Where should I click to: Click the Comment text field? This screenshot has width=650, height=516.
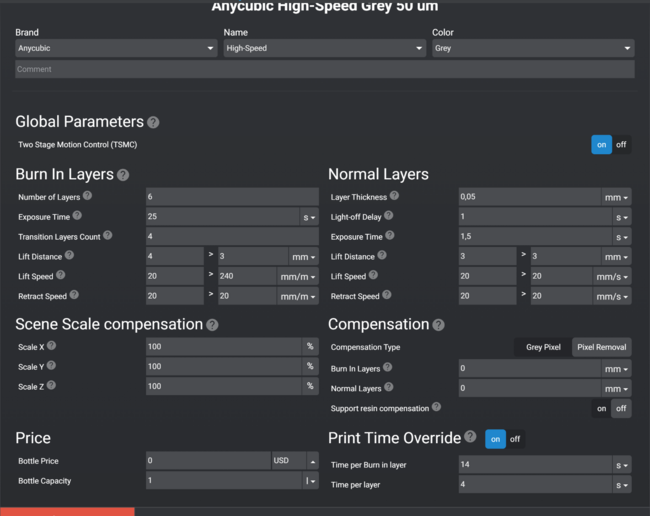[324, 69]
